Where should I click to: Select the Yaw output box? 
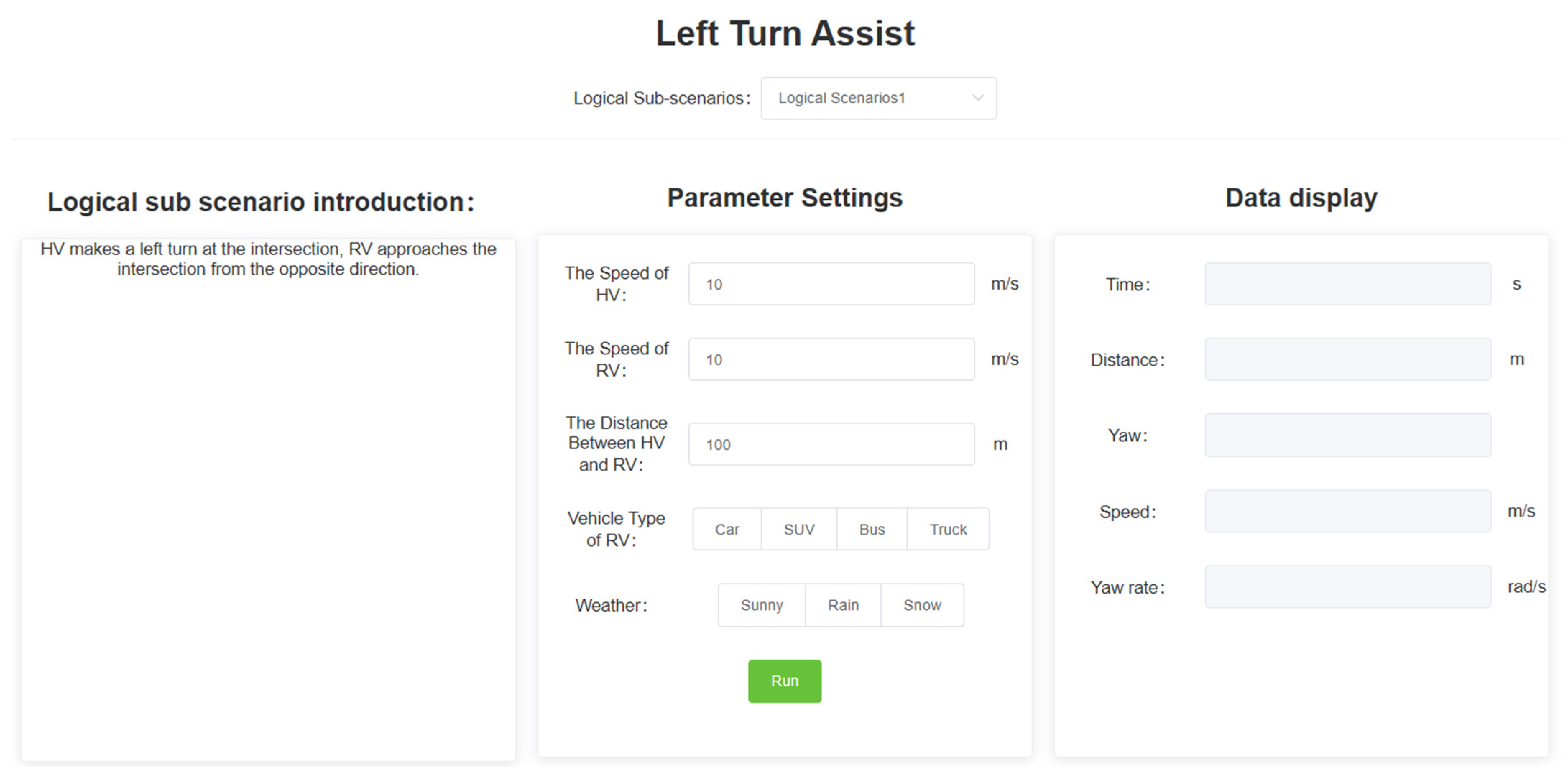coord(1348,435)
